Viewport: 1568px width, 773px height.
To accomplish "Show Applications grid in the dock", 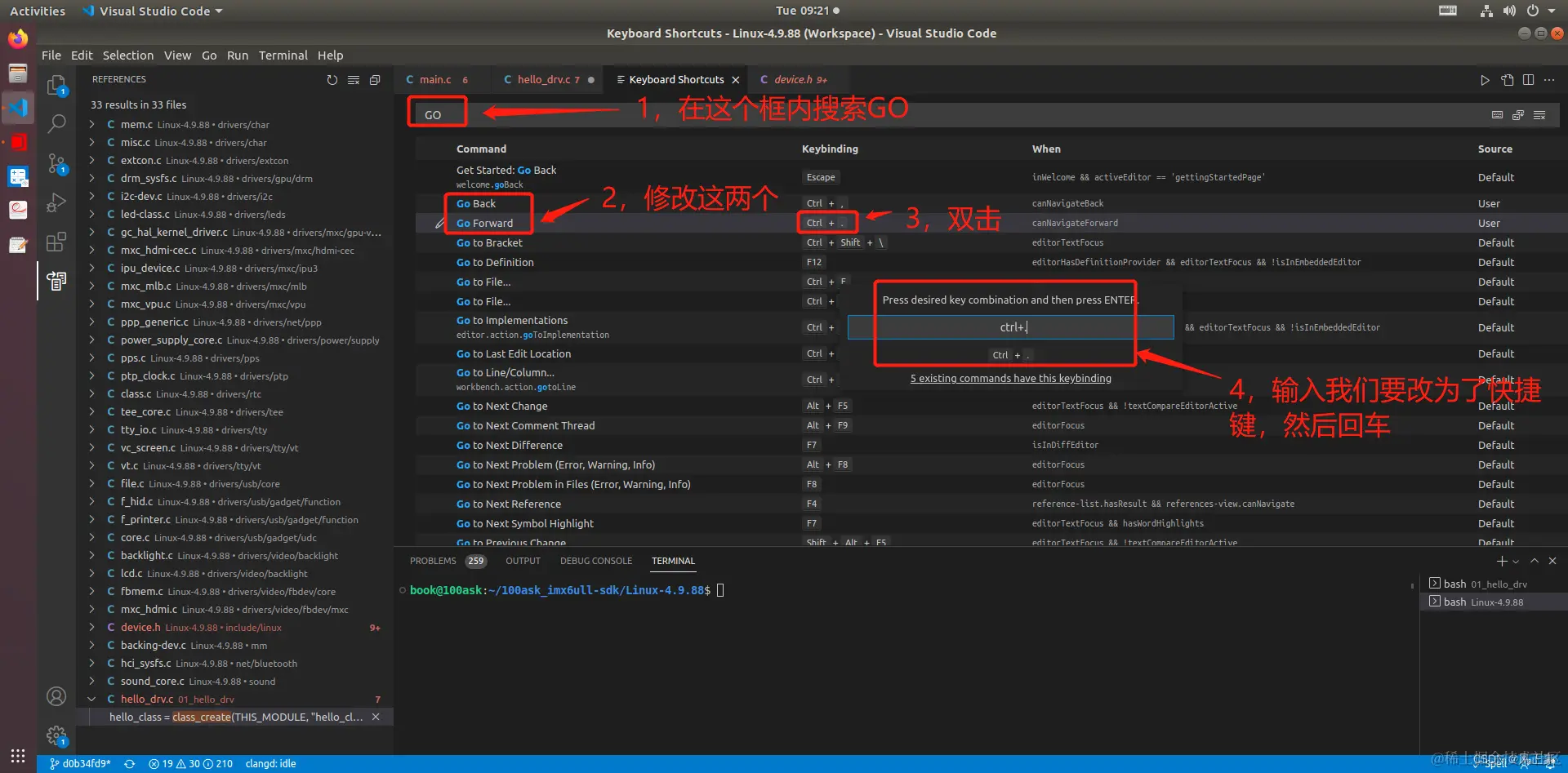I will coord(18,756).
